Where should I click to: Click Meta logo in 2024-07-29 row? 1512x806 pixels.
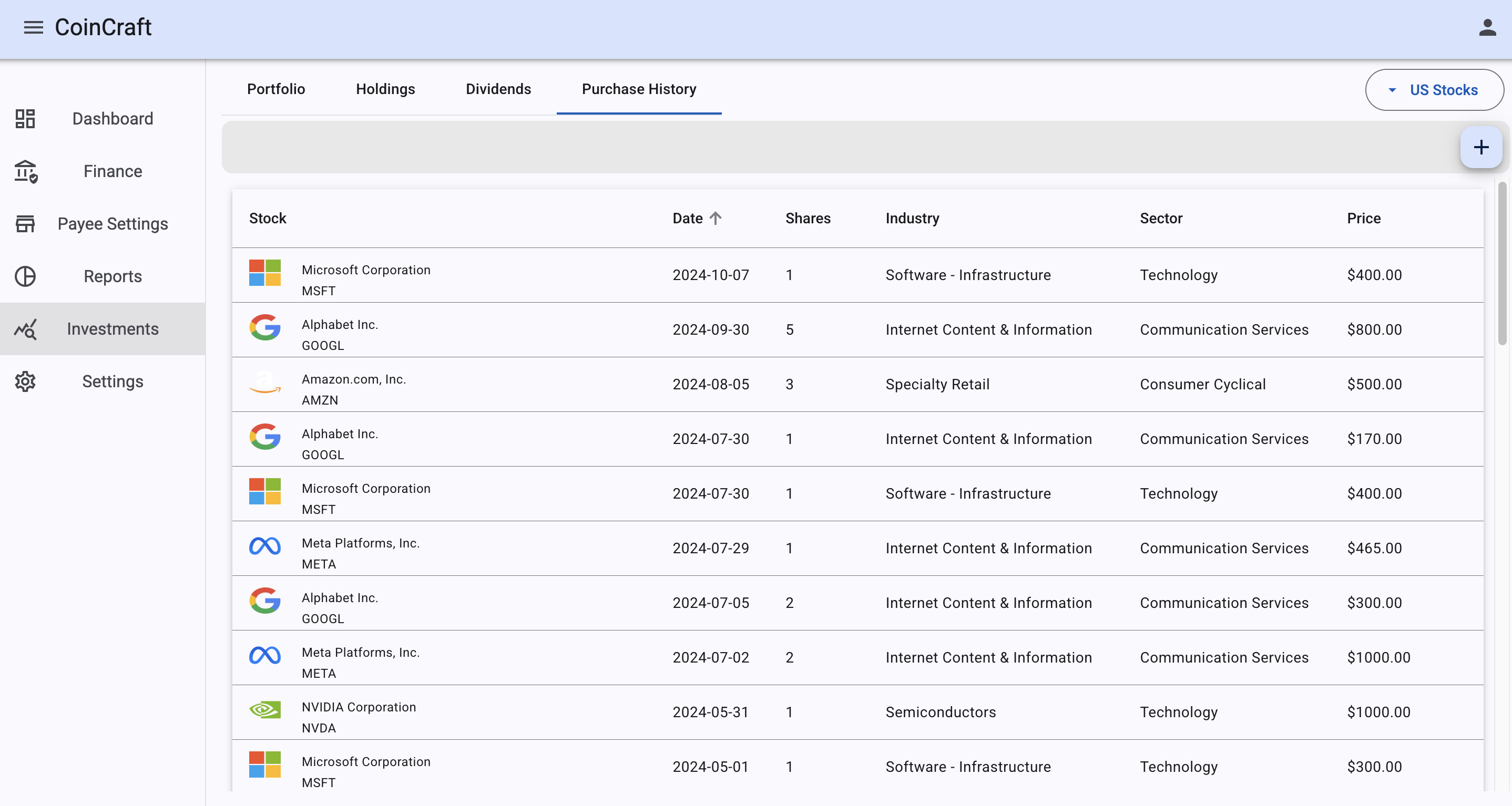click(265, 546)
